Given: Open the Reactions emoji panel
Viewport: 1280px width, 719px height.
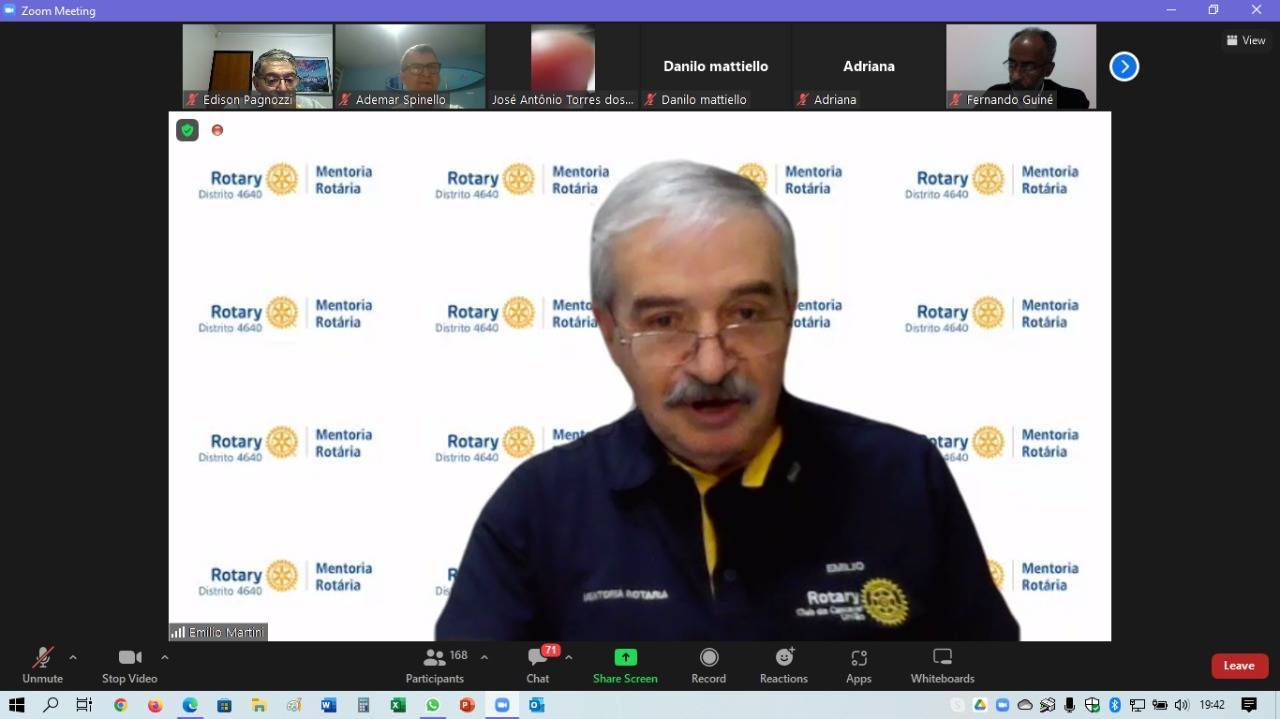Looking at the screenshot, I should click(x=783, y=665).
